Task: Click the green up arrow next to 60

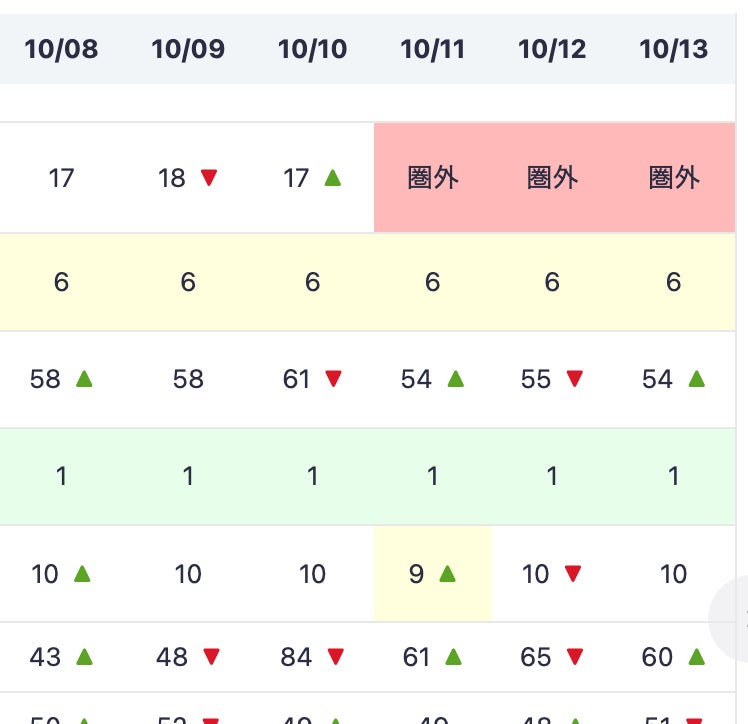Action: click(x=697, y=657)
